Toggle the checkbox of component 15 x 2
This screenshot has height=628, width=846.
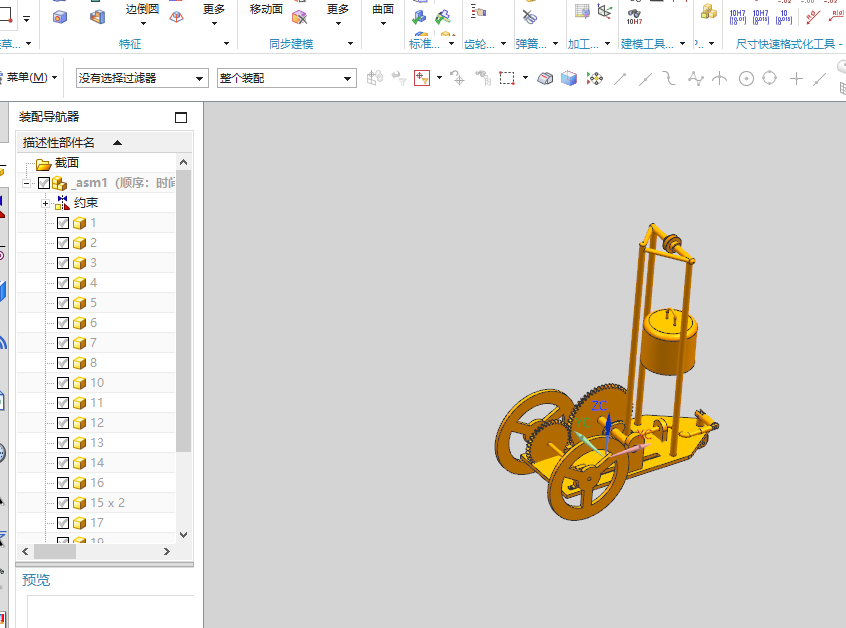point(63,503)
